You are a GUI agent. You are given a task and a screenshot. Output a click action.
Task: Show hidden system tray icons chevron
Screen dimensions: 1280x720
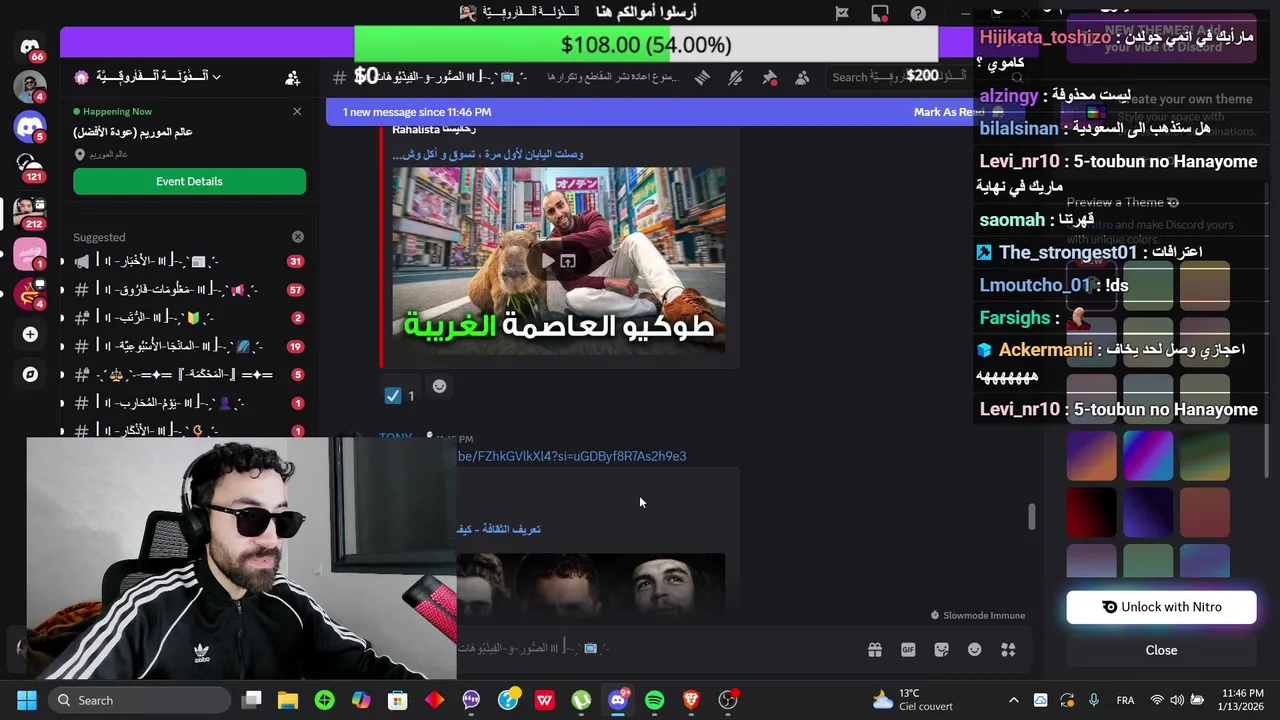coord(1013,700)
